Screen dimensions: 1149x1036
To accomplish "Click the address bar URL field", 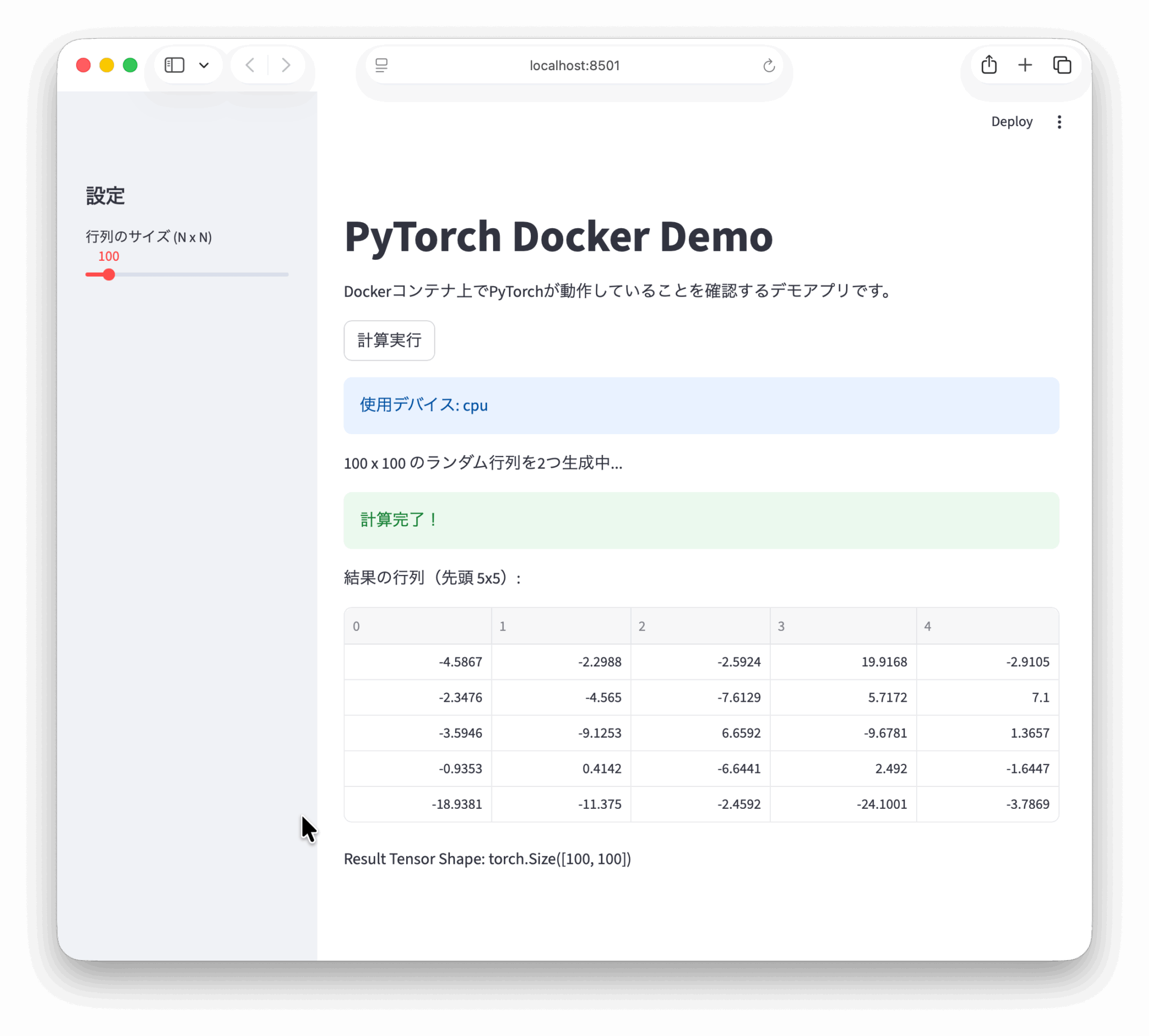I will (x=574, y=66).
